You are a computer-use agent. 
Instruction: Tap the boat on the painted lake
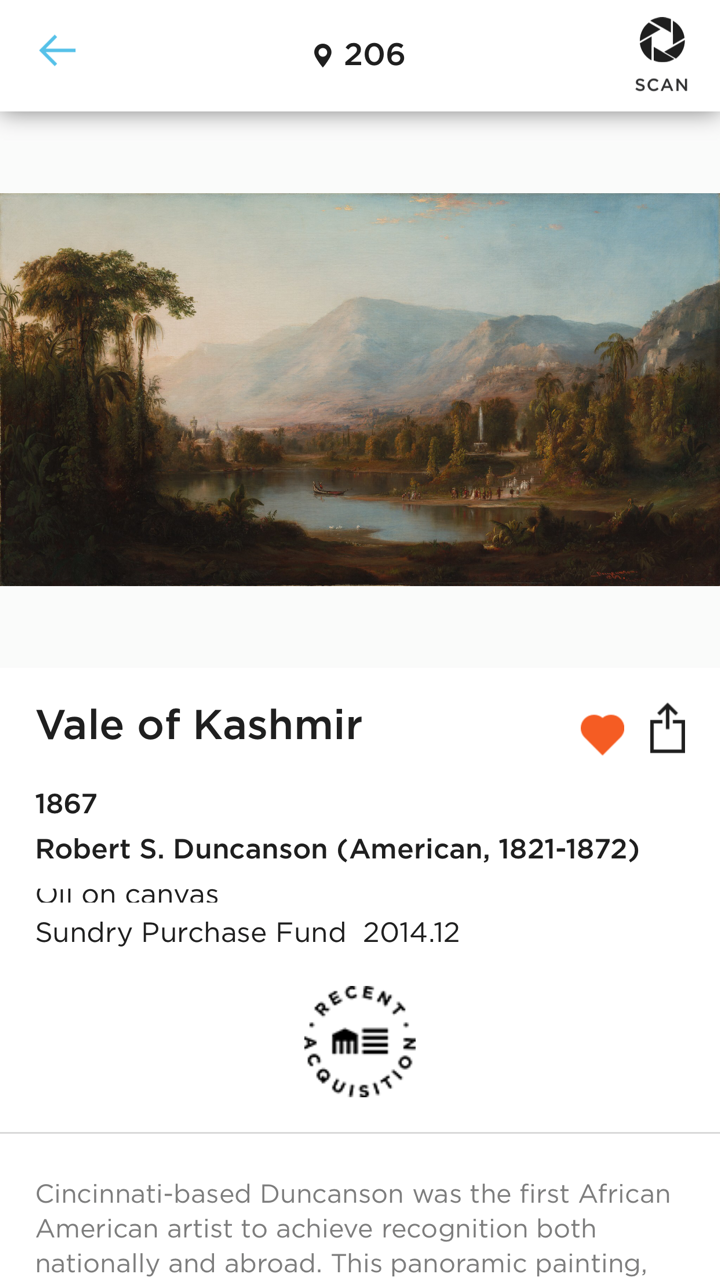coord(329,490)
